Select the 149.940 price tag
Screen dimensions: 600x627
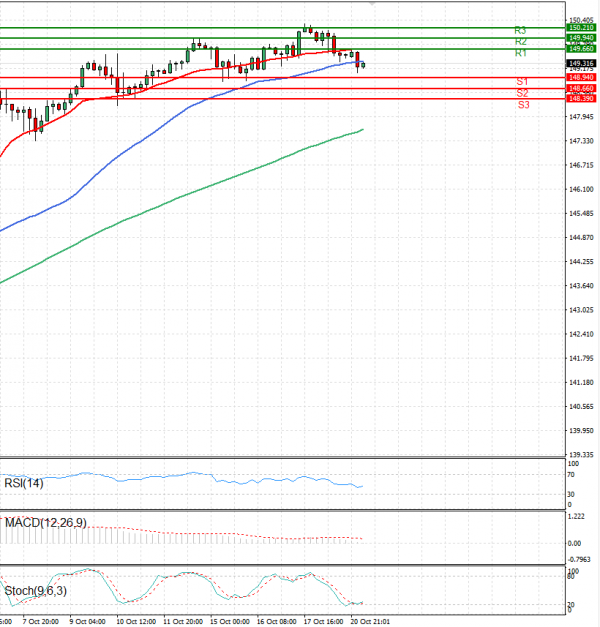pos(581,38)
